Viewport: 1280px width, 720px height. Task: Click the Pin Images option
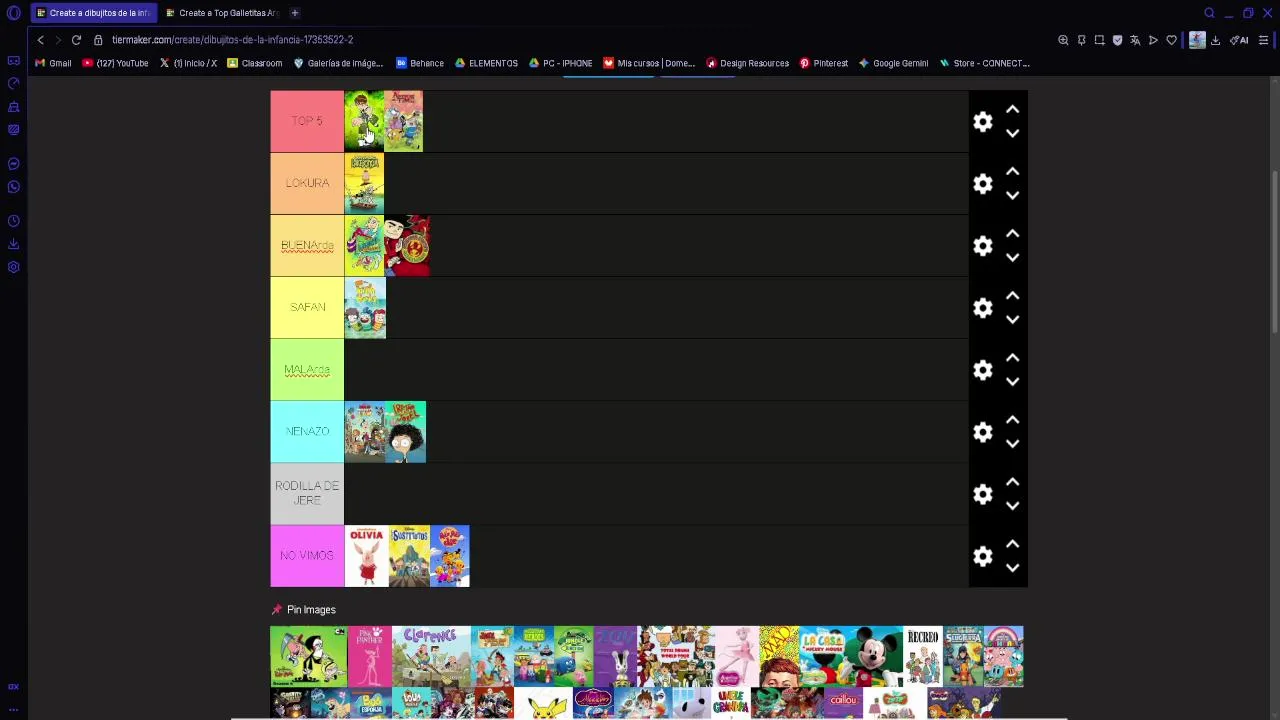pos(304,610)
